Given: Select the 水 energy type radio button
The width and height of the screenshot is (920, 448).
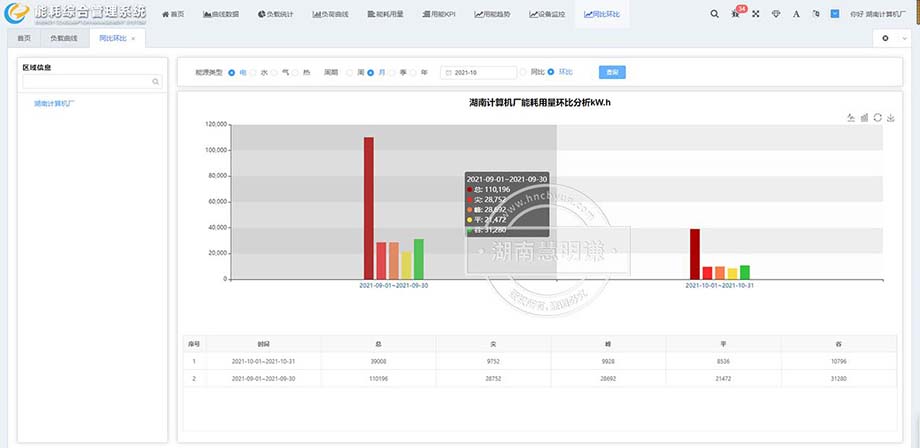Looking at the screenshot, I should click(256, 72).
